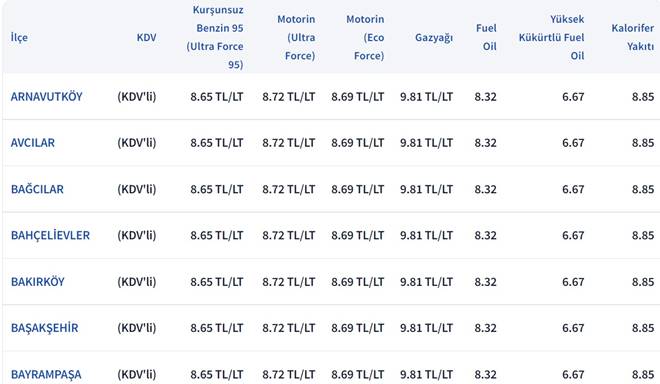Open the BAHÇELİEVLER district link
This screenshot has height=384, width=660.
[x=50, y=235]
